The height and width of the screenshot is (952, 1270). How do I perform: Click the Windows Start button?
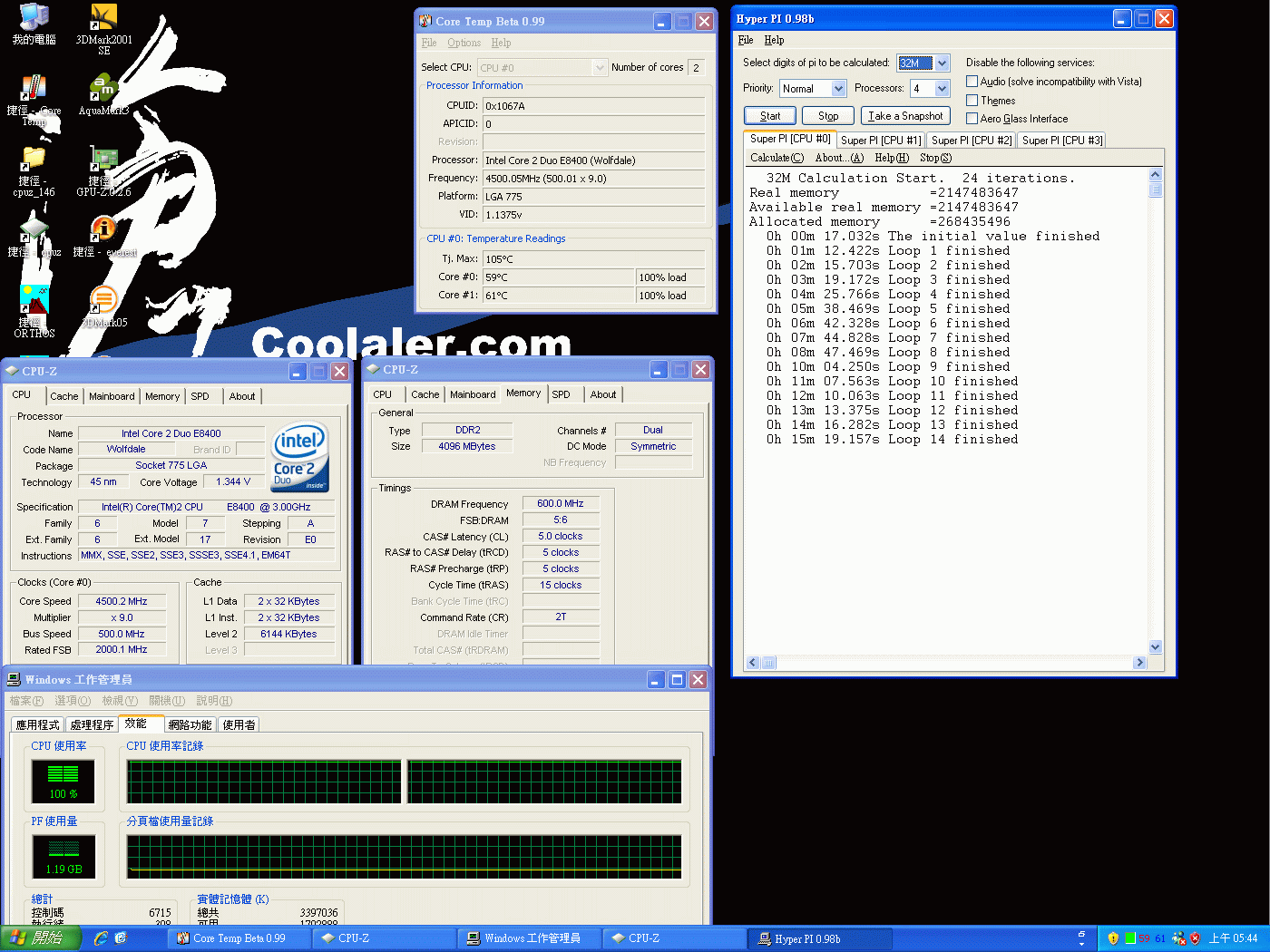tap(40, 938)
